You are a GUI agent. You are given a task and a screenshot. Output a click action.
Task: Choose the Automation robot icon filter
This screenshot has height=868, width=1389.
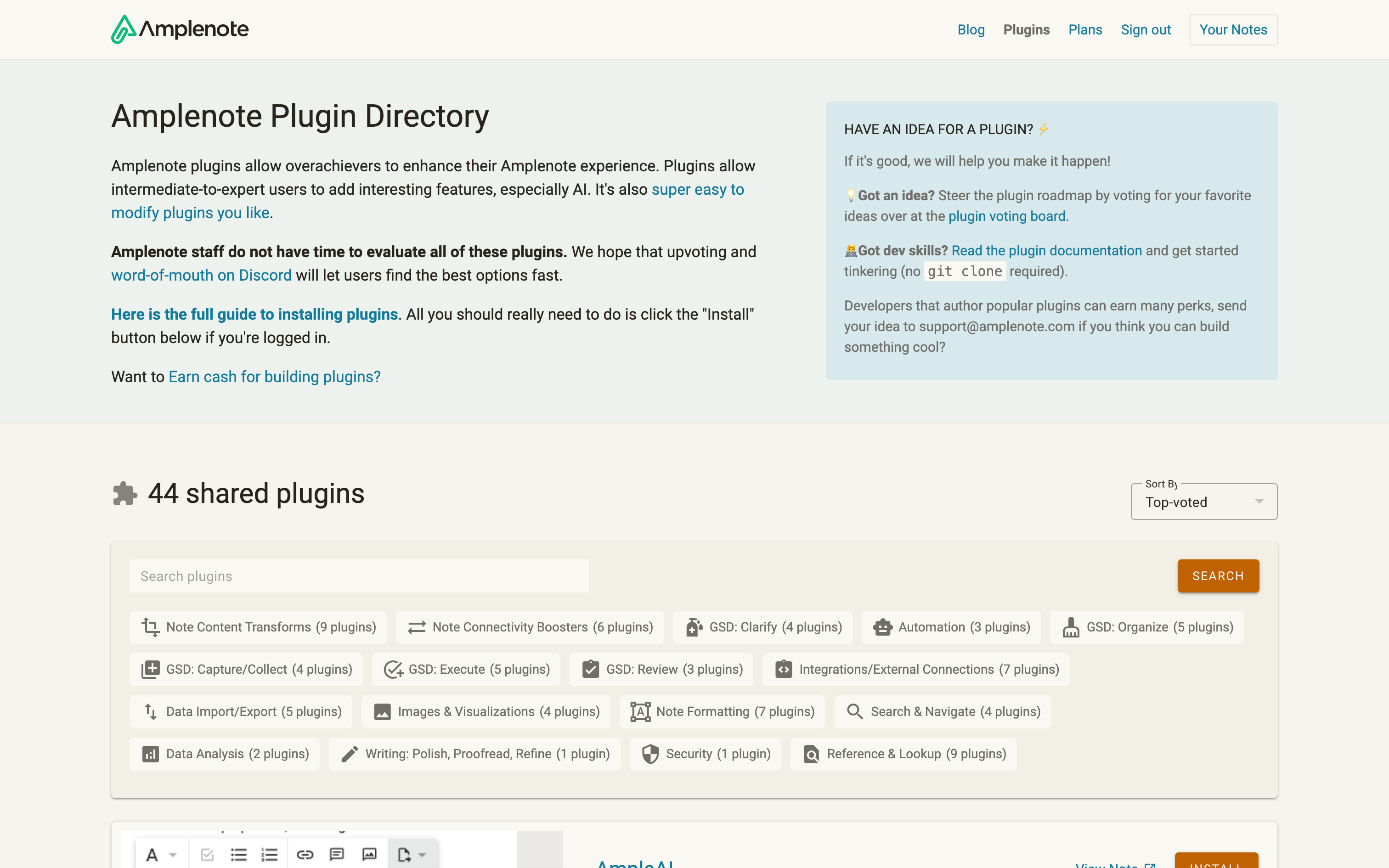pos(882,627)
